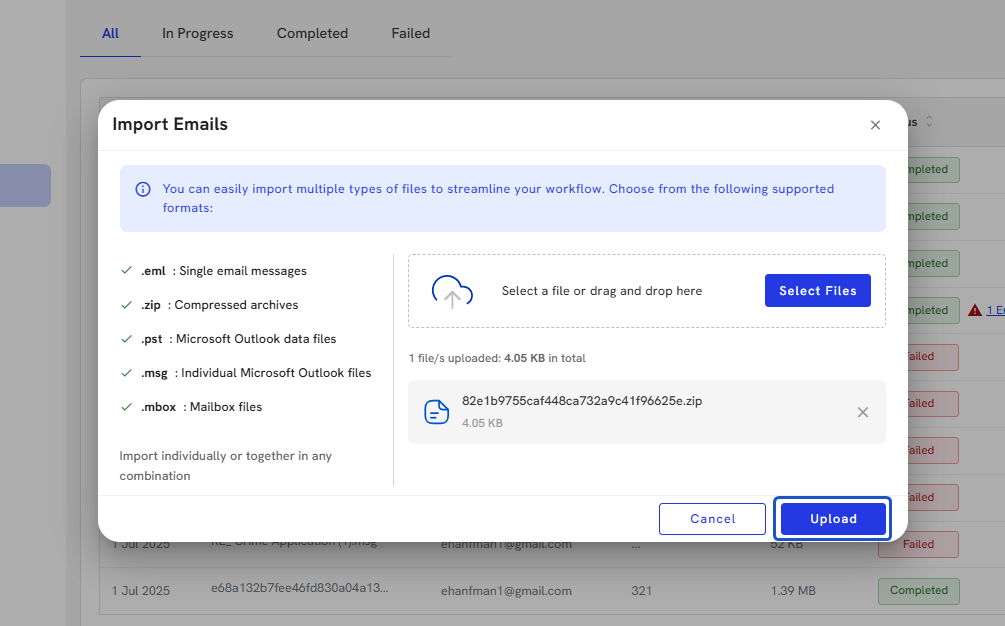Click the checkmark next to .pst format
1005x626 pixels.
point(126,339)
